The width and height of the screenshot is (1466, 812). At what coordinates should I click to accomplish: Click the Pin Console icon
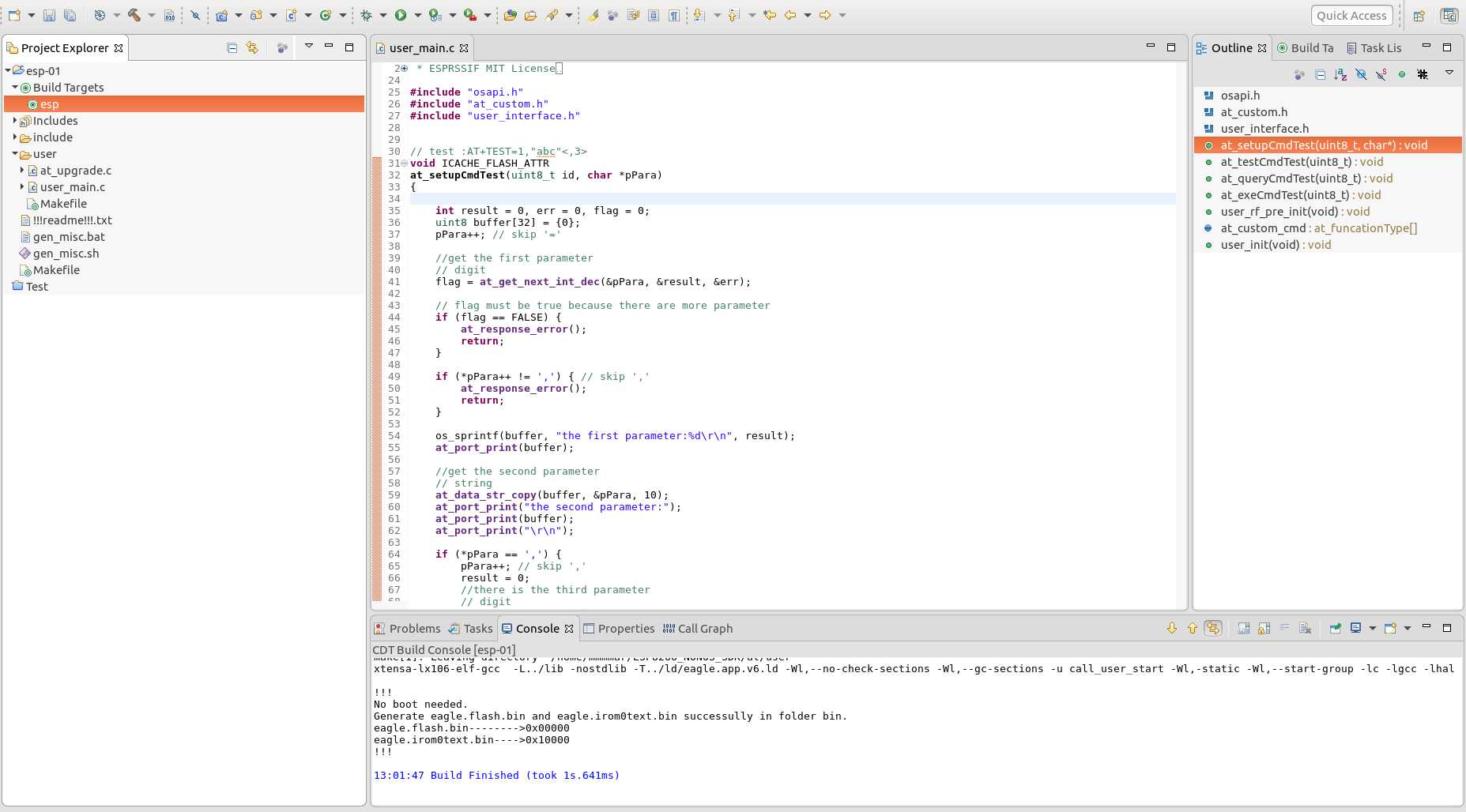pyautogui.click(x=1336, y=628)
